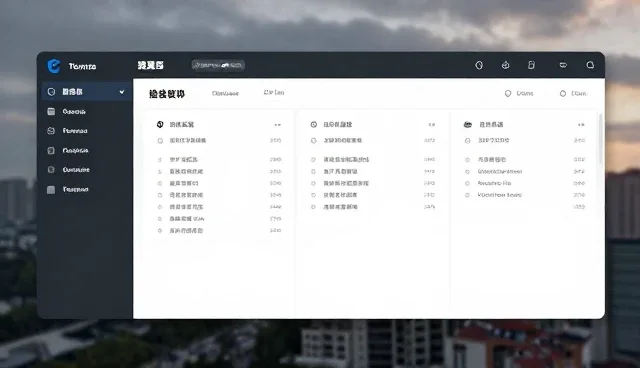Click the vertical scrollbar beside the right card
The image size is (640, 368).
point(600,139)
